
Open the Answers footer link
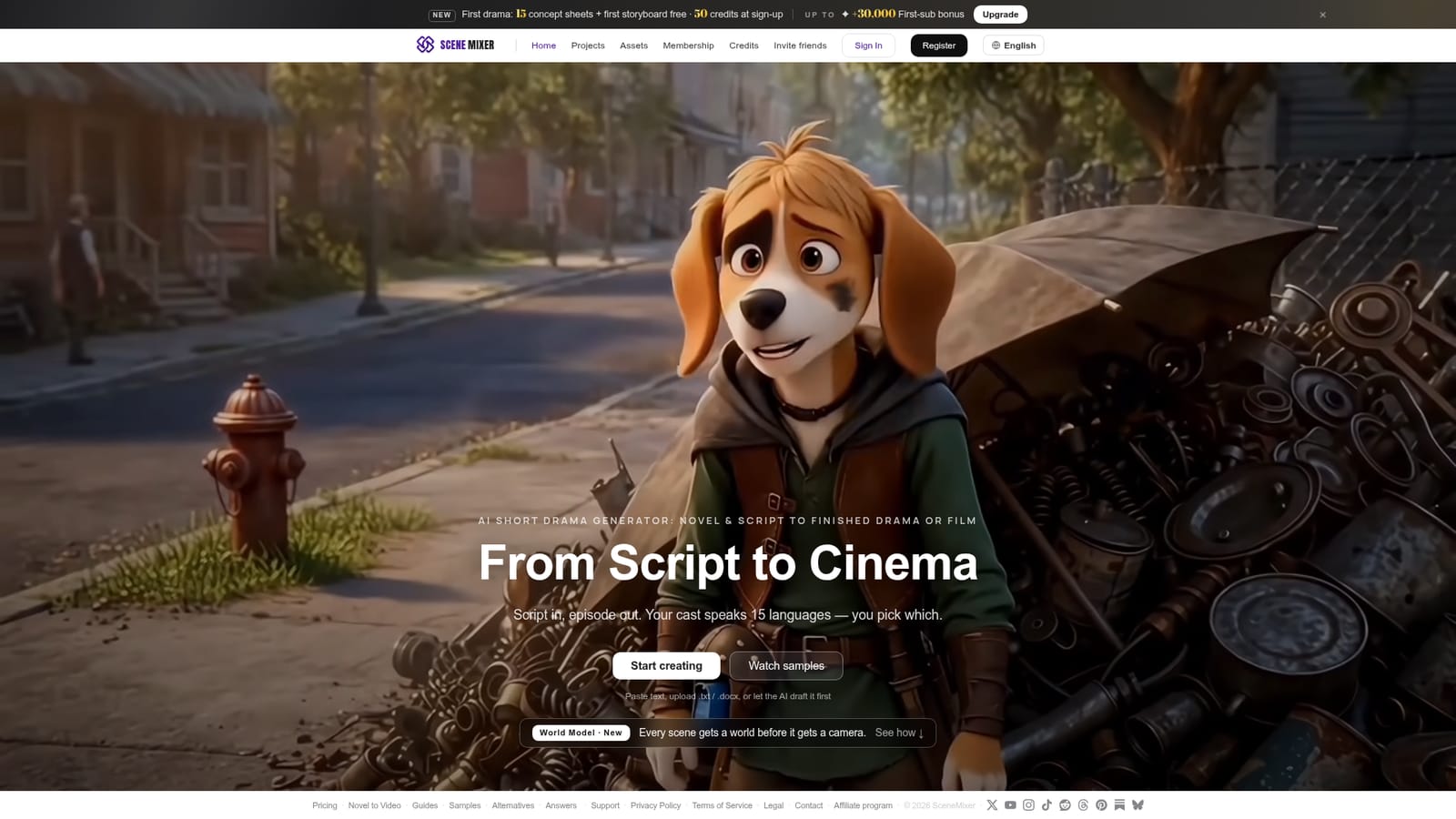pos(561,805)
